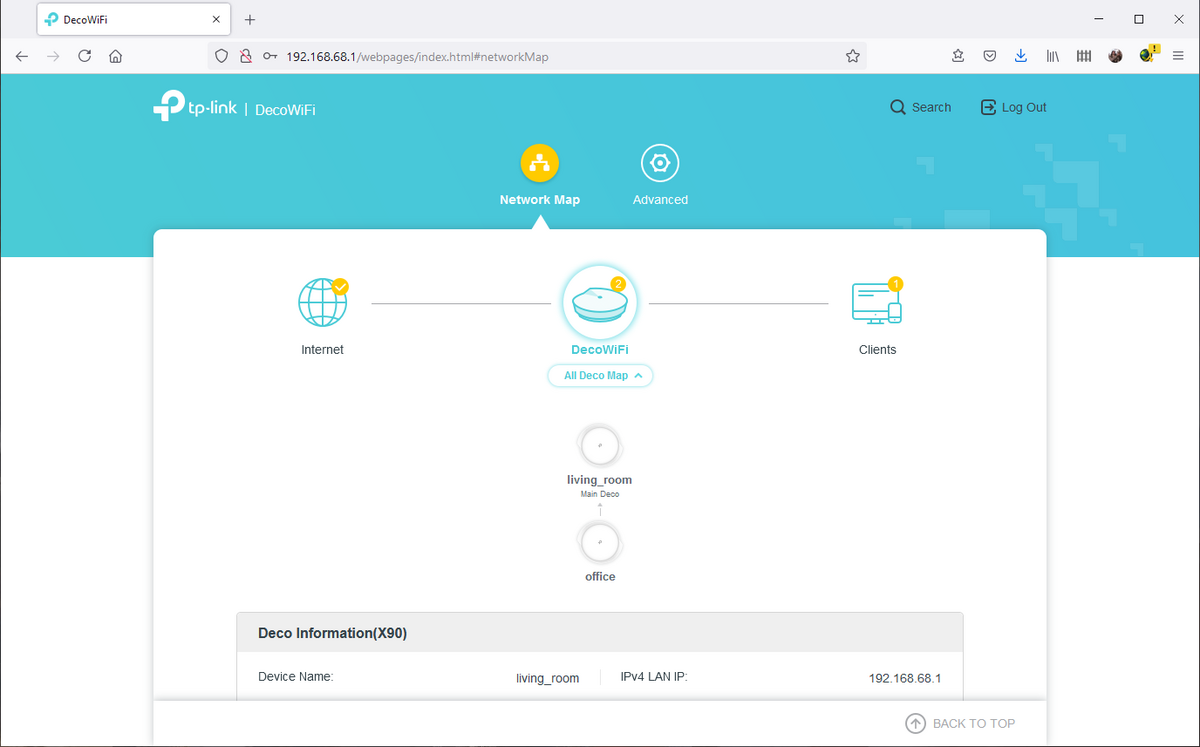Bookmark this page with the star
This screenshot has width=1200, height=747.
click(853, 57)
